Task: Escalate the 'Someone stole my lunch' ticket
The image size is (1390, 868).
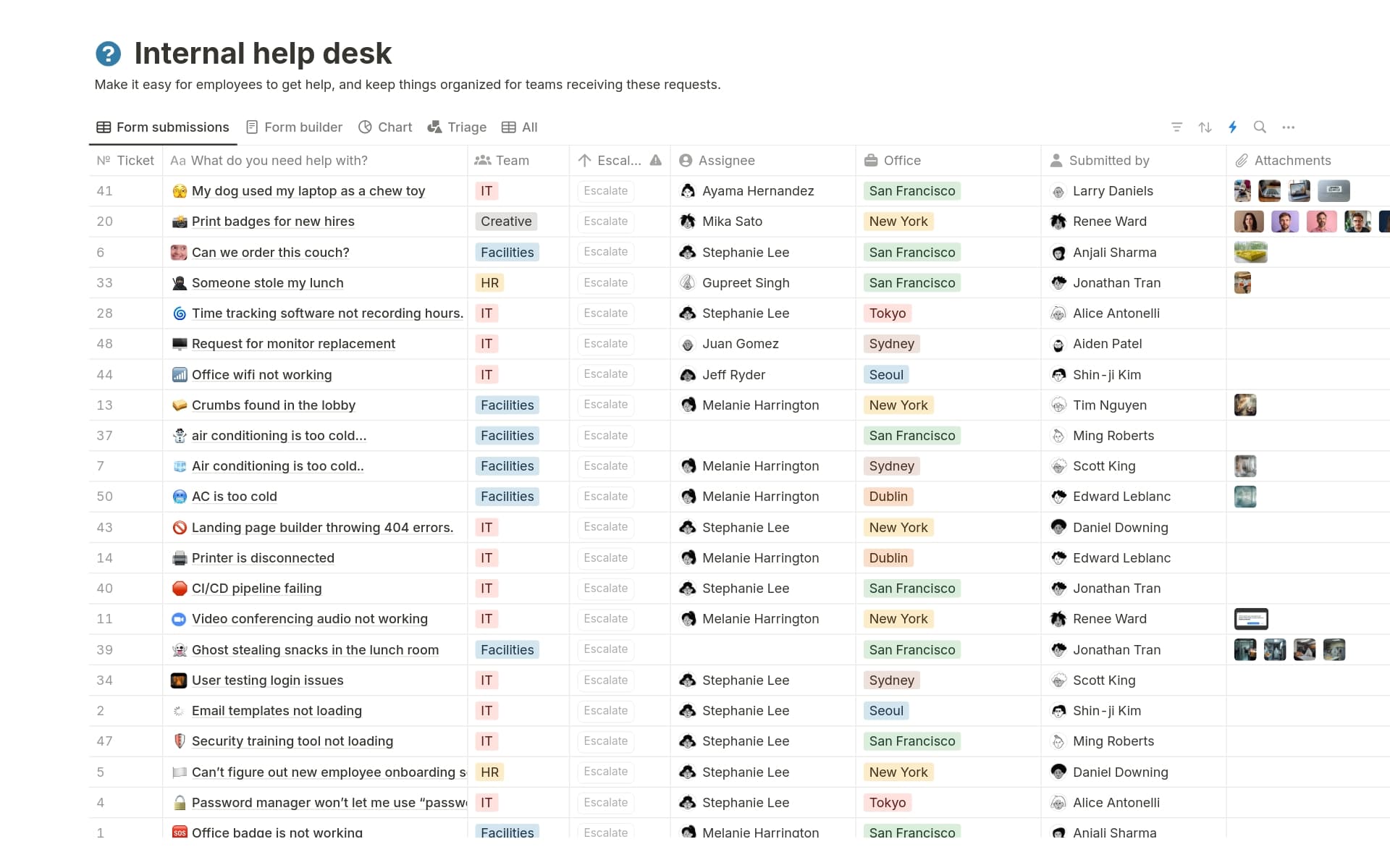Action: [x=605, y=282]
